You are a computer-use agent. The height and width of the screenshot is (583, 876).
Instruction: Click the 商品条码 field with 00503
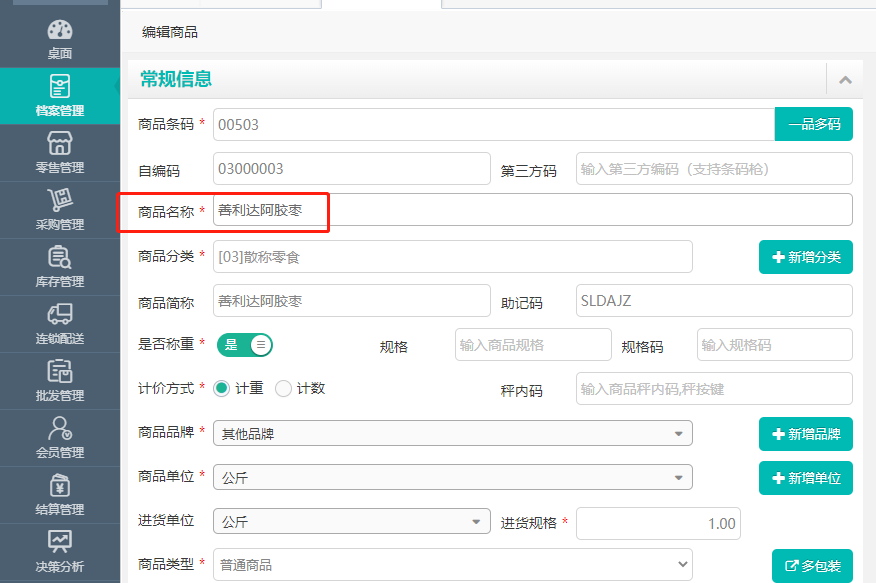(494, 125)
